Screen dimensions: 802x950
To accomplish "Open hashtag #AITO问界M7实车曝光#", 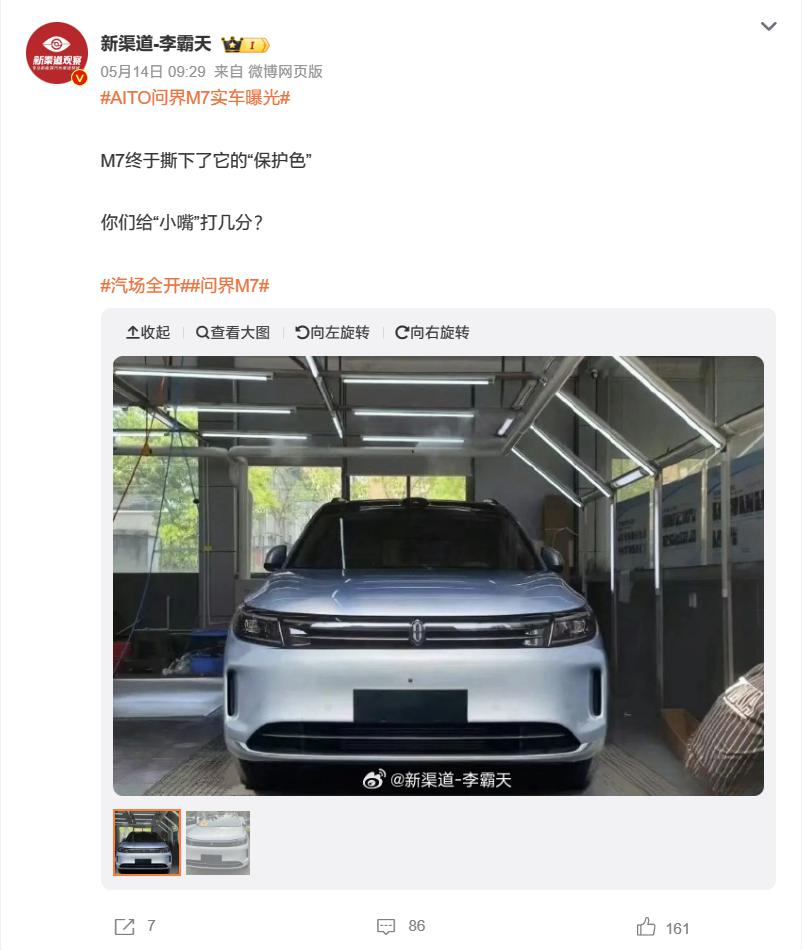I will (x=195, y=98).
